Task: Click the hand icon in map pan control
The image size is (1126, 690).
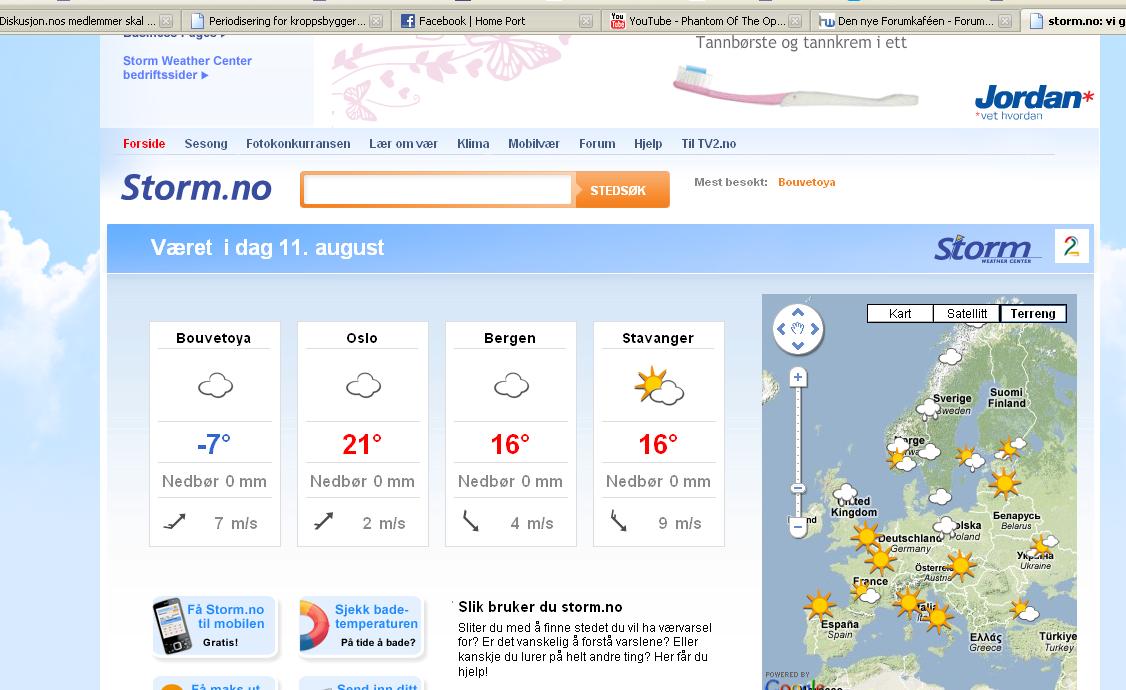Action: pyautogui.click(x=798, y=329)
